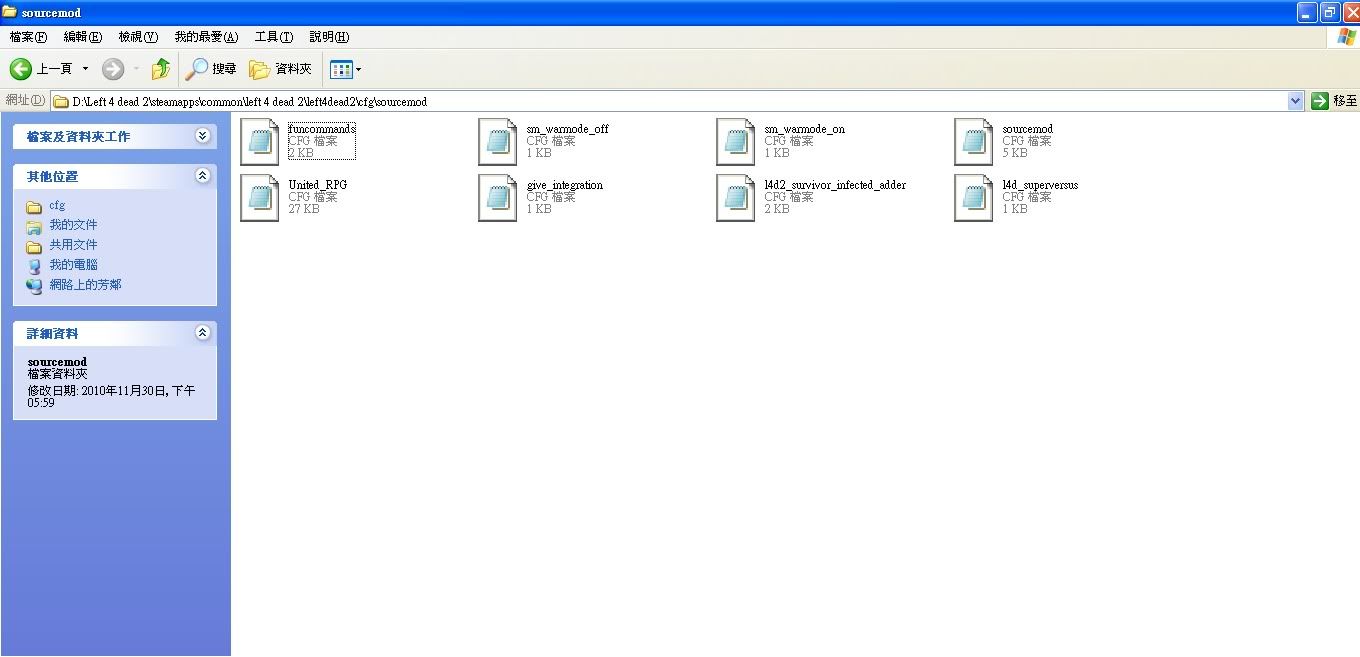Image resolution: width=1360 pixels, height=657 pixels.
Task: Collapse the Details (詳細資料) panel
Action: (203, 333)
